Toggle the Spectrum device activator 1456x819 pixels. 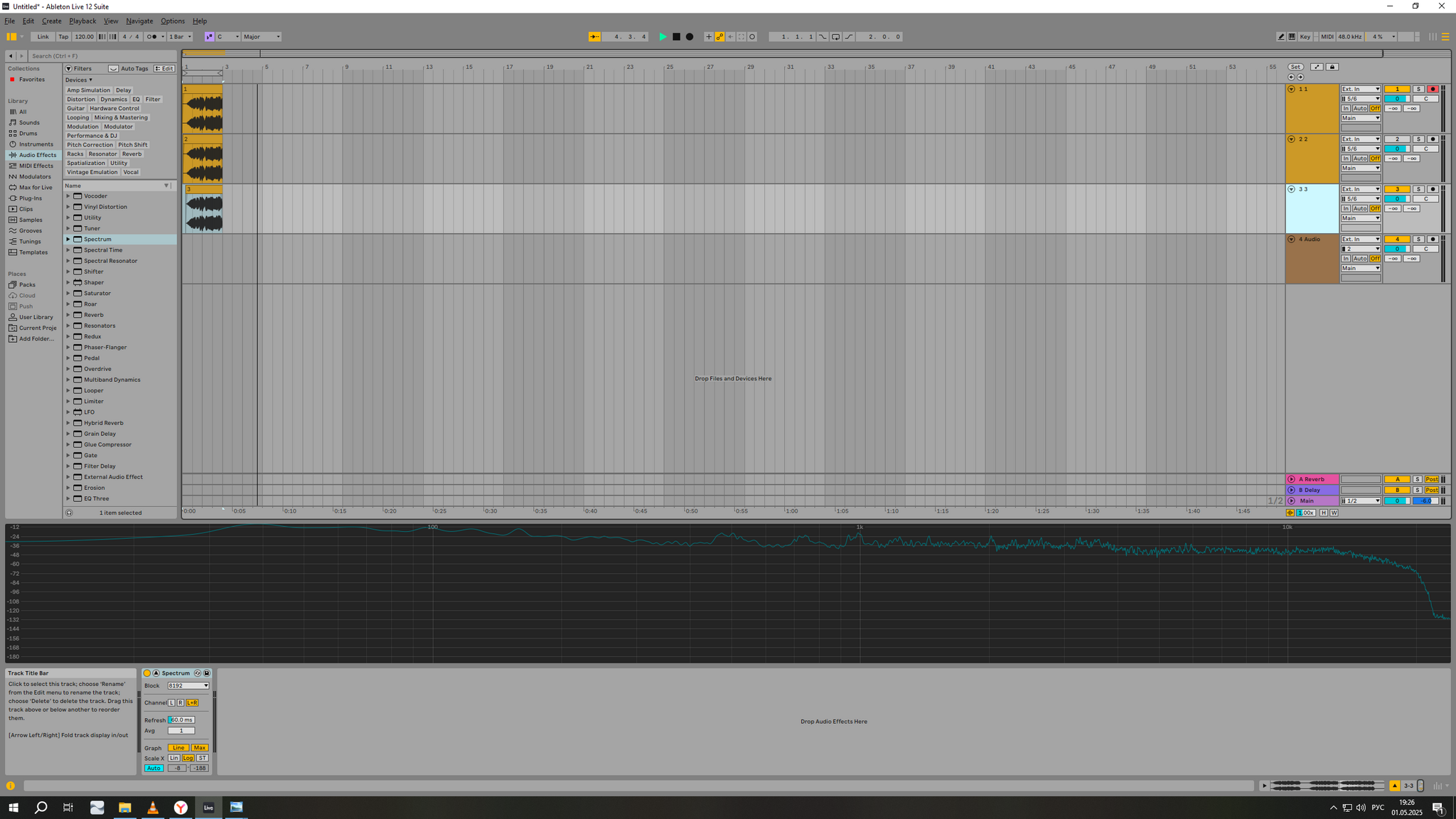tap(147, 673)
